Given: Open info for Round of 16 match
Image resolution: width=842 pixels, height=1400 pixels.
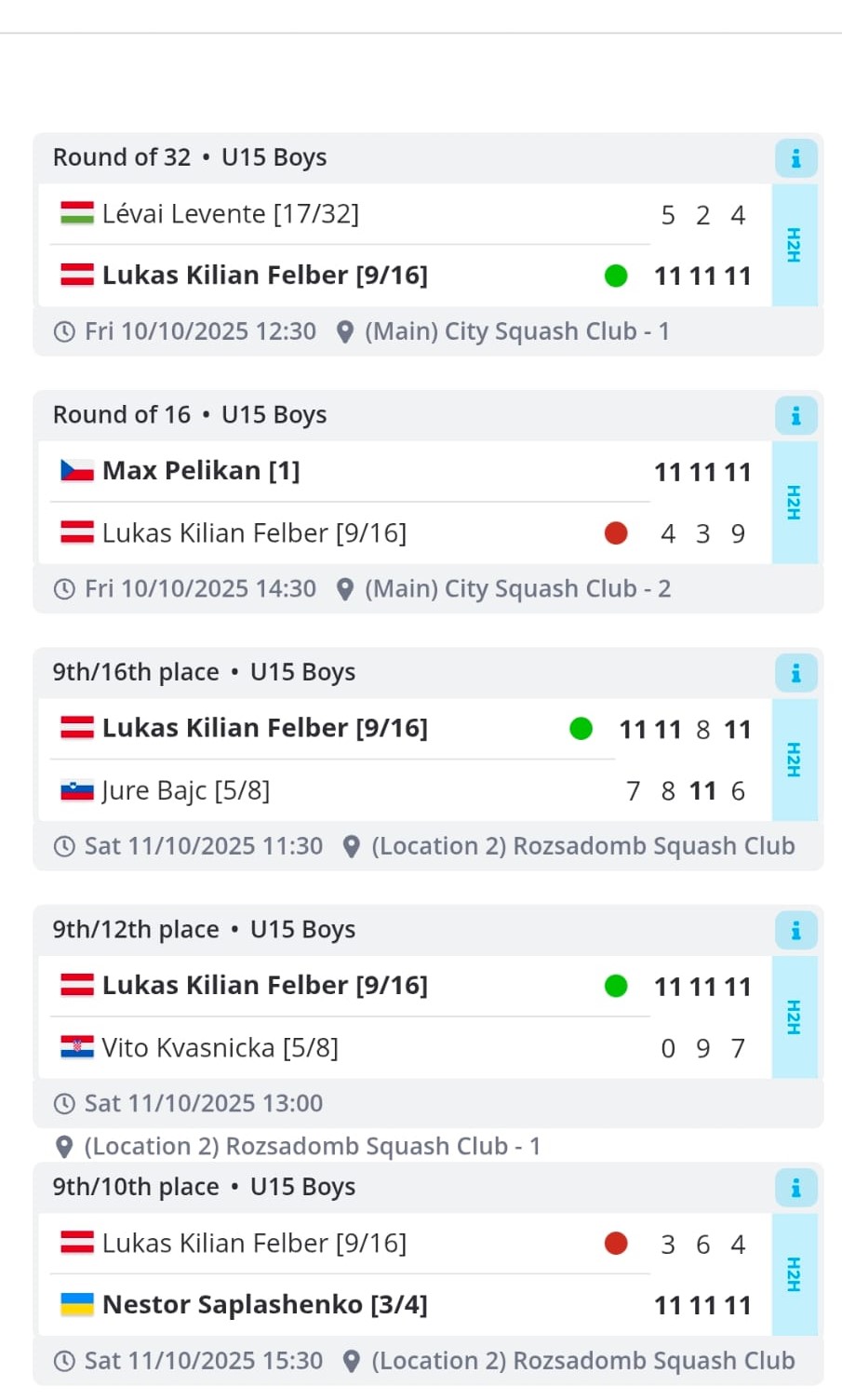Looking at the screenshot, I should [x=795, y=416].
